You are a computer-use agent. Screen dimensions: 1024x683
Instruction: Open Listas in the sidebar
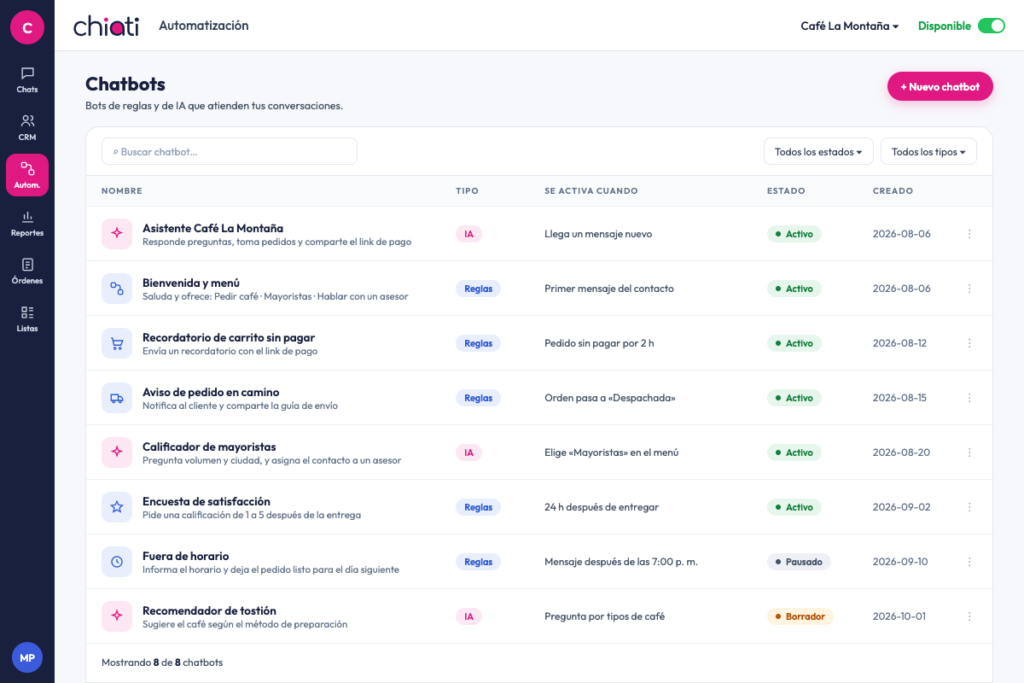(27, 319)
